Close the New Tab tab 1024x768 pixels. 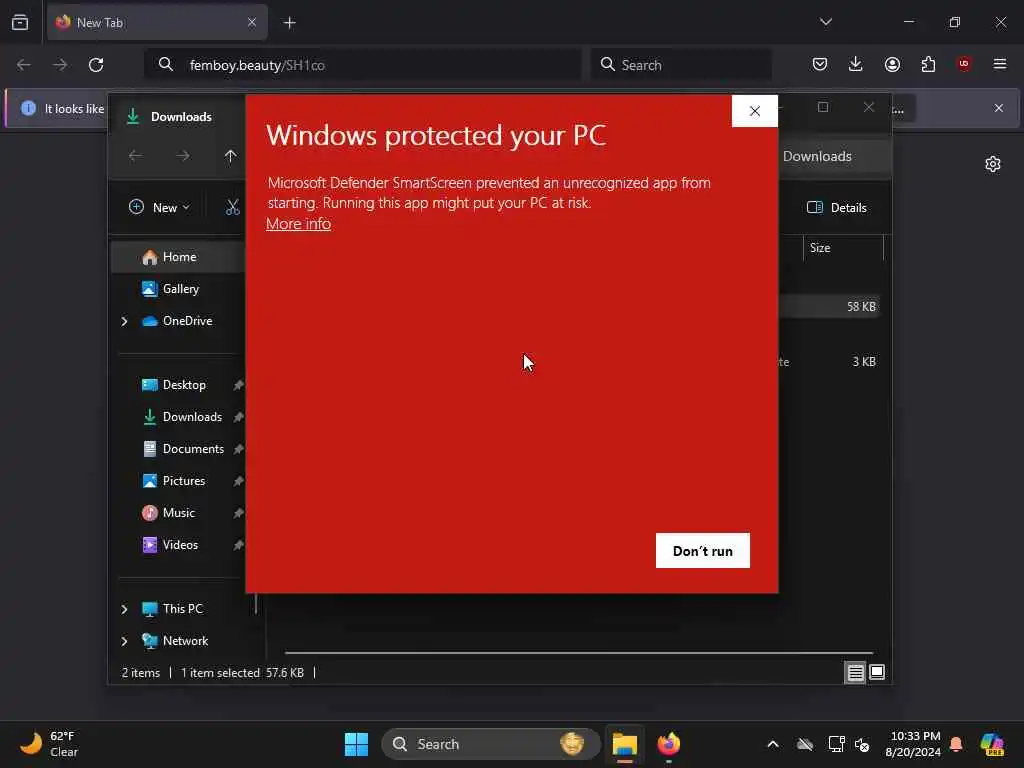[x=251, y=22]
